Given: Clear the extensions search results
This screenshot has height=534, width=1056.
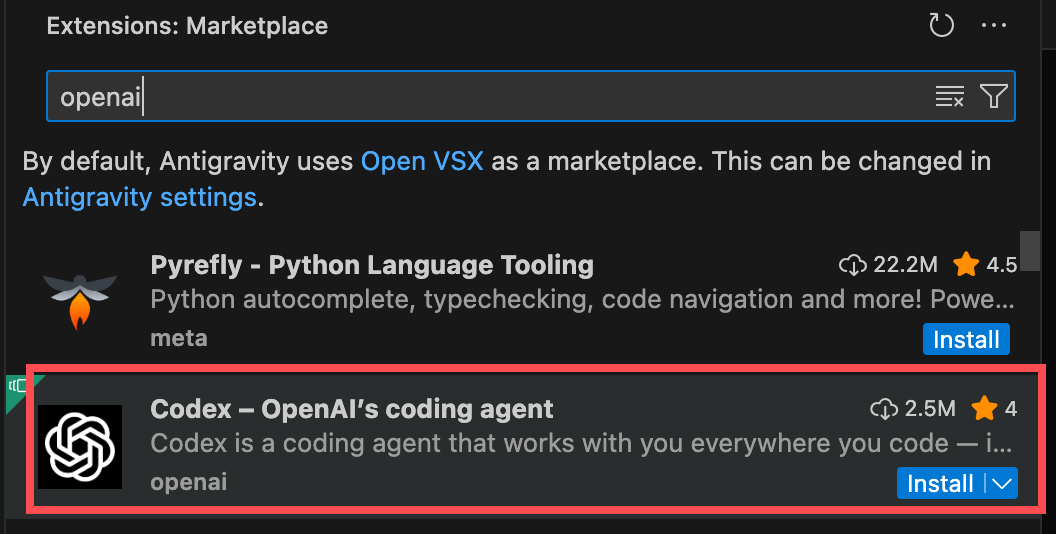Looking at the screenshot, I should tap(949, 96).
